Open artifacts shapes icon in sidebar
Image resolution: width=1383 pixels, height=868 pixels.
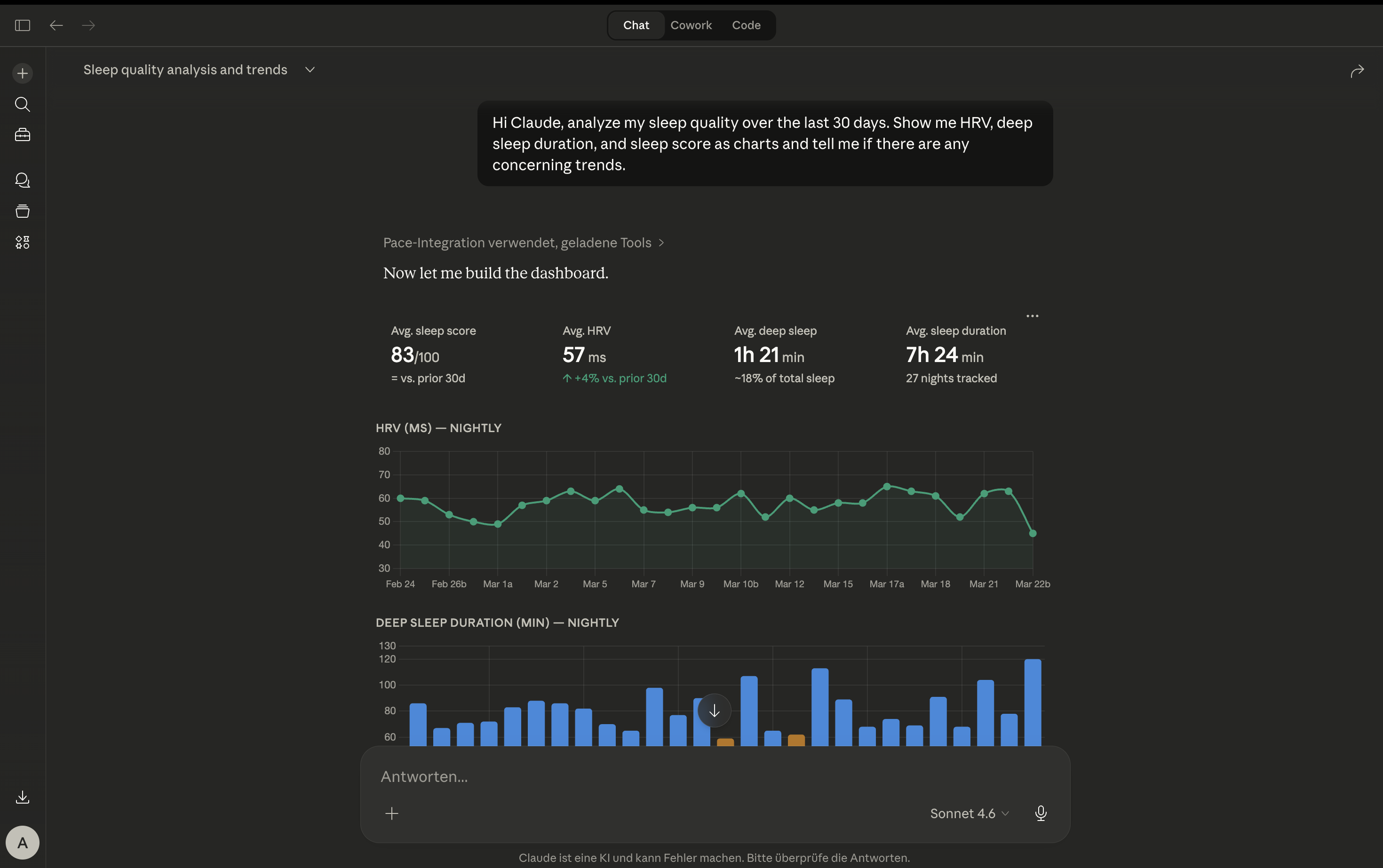click(23, 242)
